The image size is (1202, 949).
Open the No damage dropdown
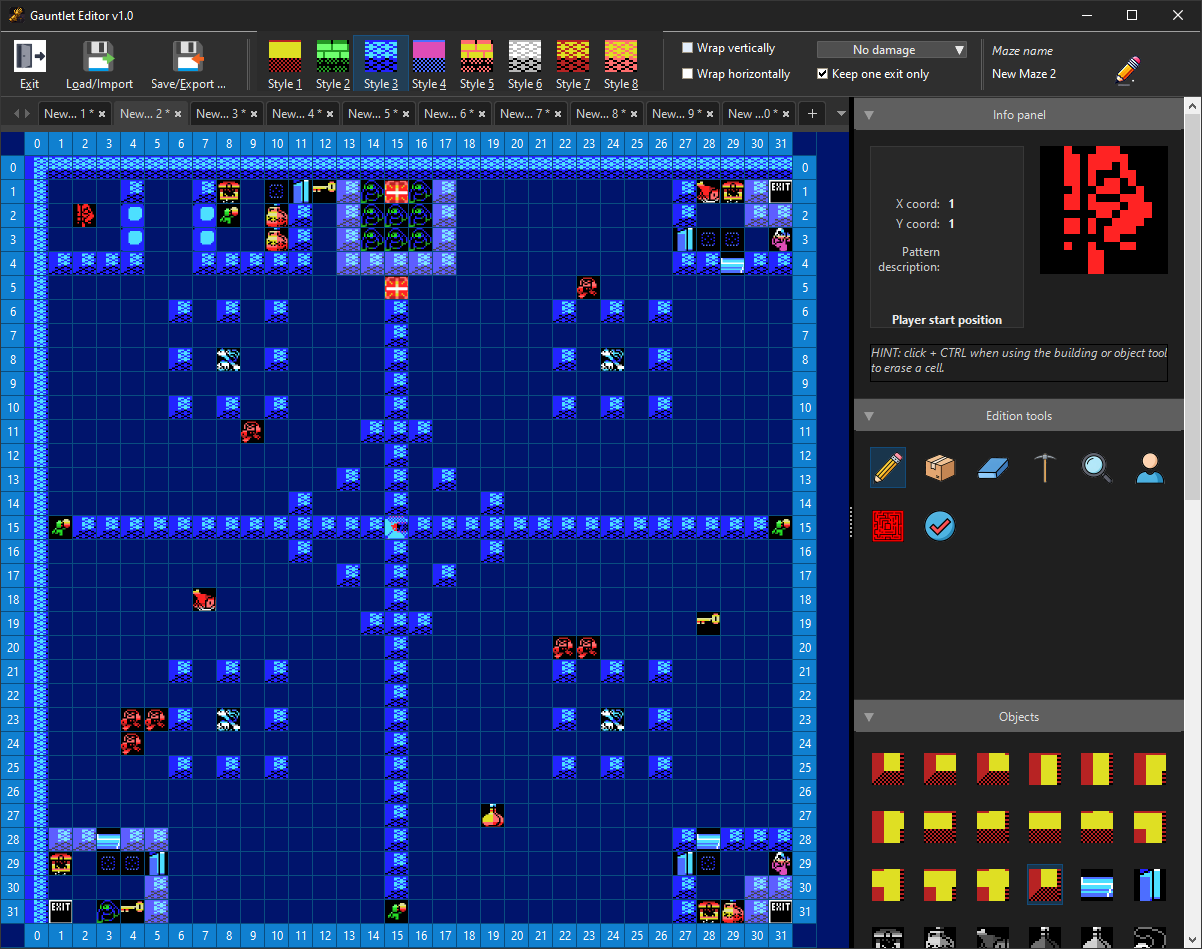(x=892, y=50)
